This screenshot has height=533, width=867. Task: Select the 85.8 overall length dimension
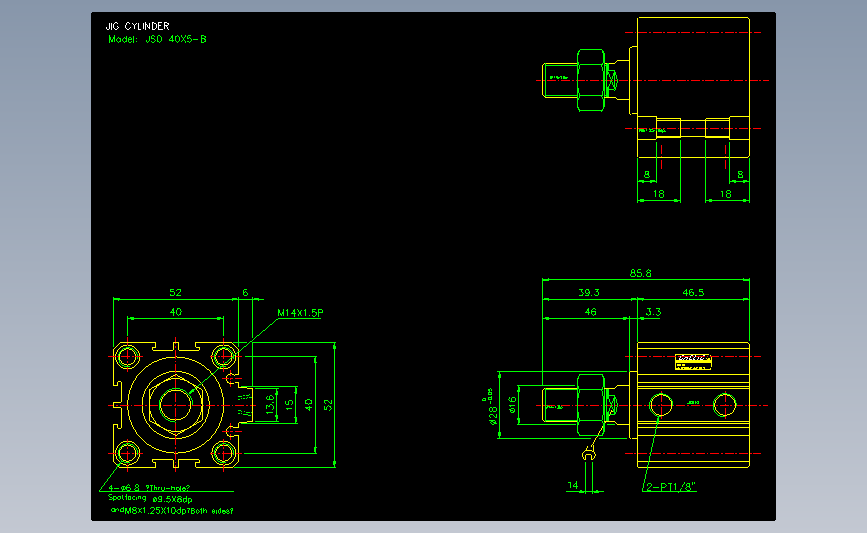click(640, 273)
